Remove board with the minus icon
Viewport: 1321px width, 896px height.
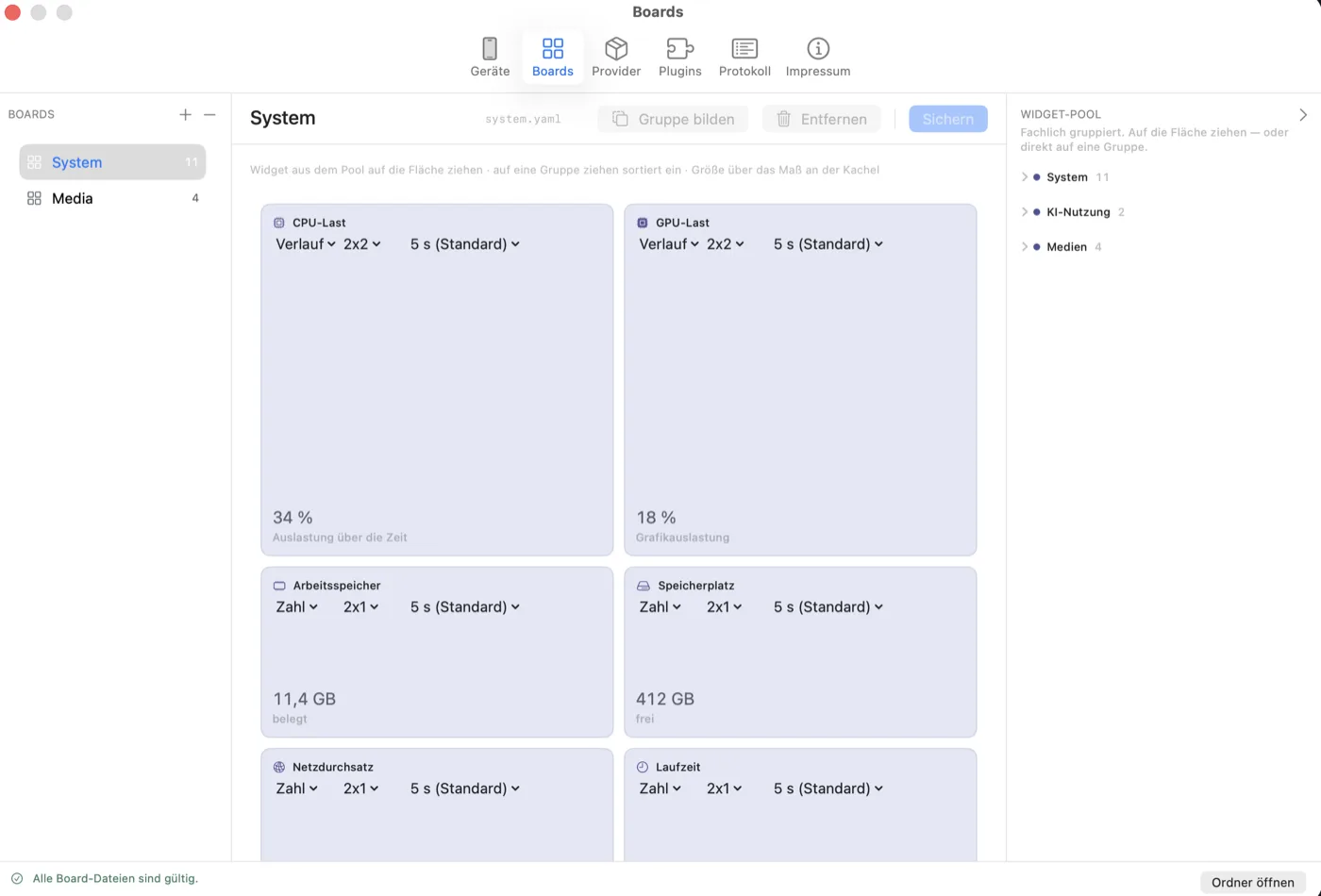click(x=209, y=114)
